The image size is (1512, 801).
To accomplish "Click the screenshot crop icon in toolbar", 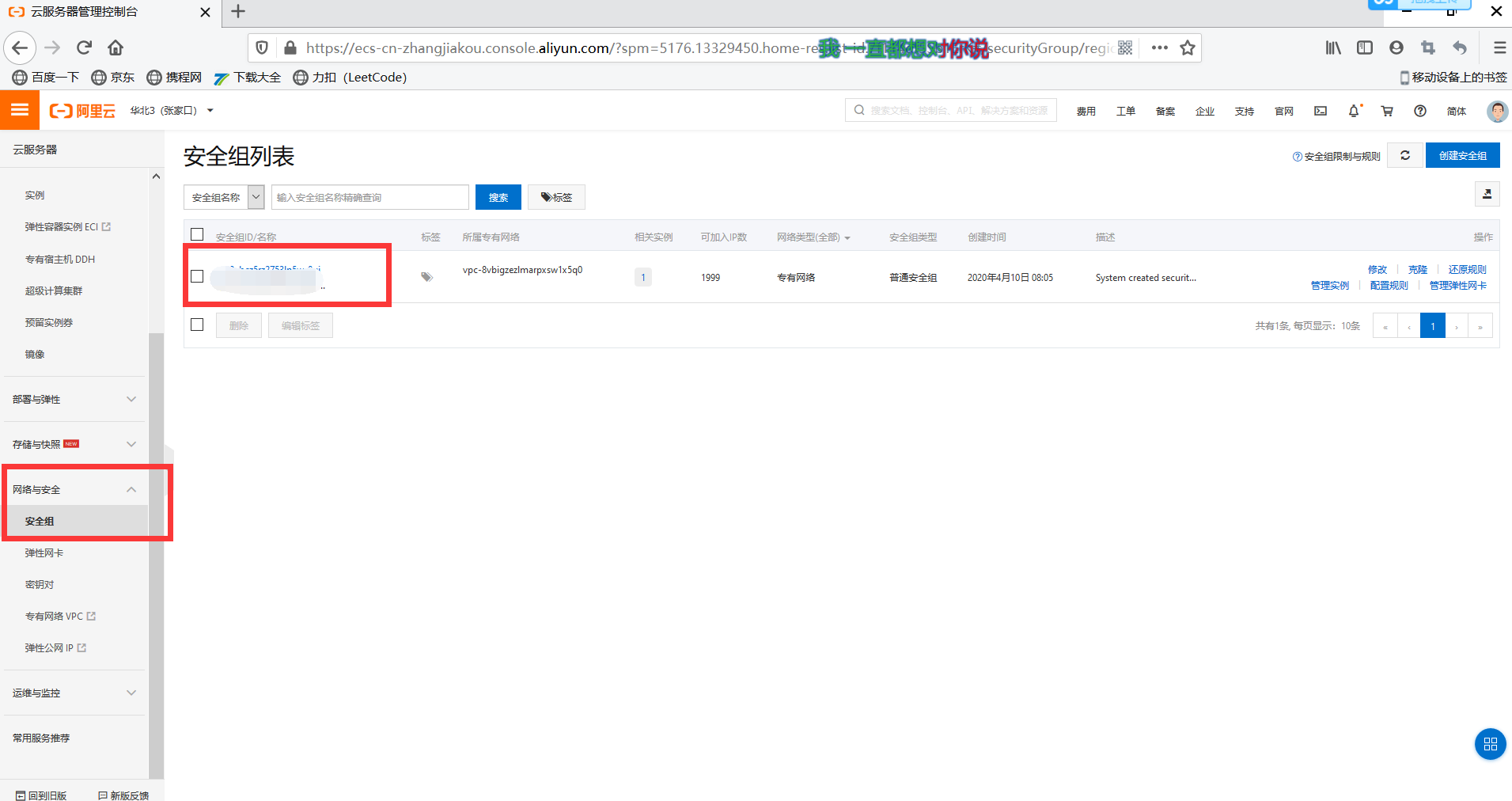I will pos(1428,47).
